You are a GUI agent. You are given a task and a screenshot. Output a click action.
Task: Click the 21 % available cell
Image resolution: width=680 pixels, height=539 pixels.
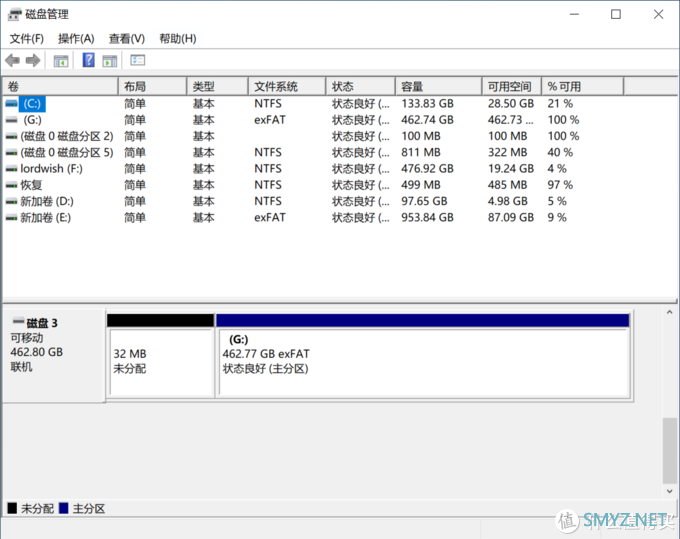[560, 104]
